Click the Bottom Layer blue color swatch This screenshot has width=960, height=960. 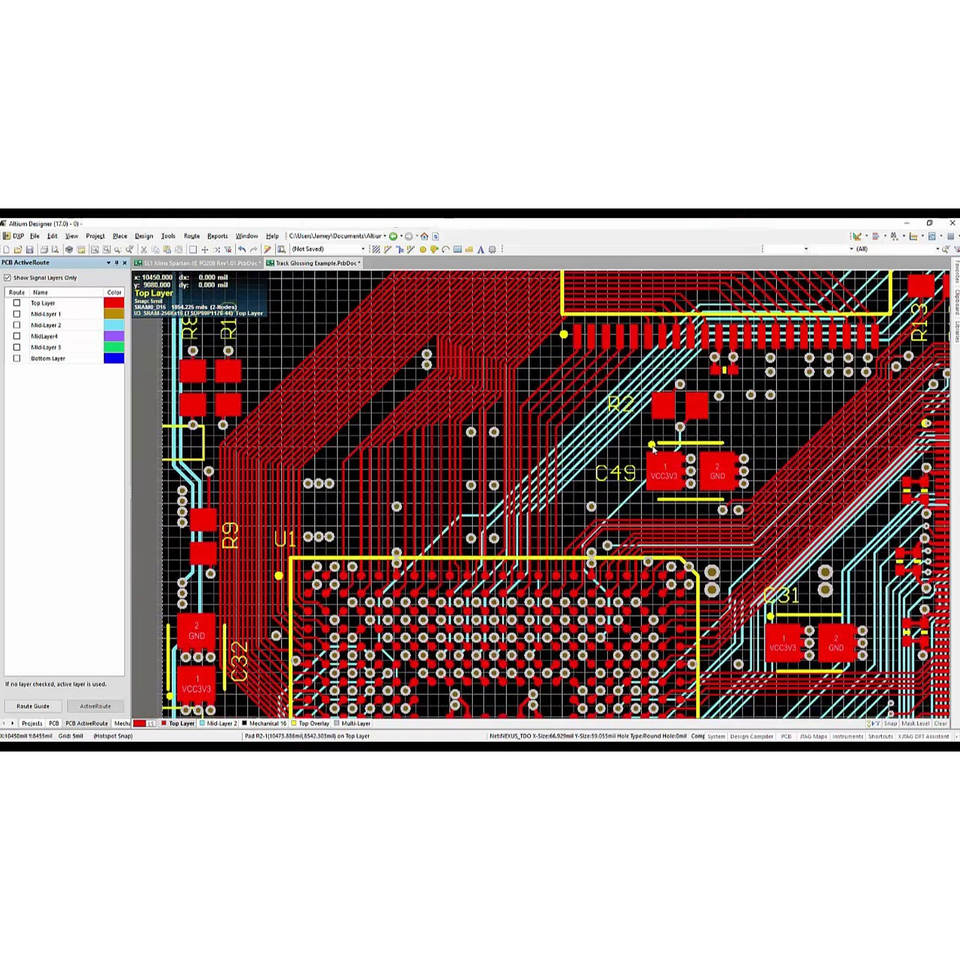114,358
